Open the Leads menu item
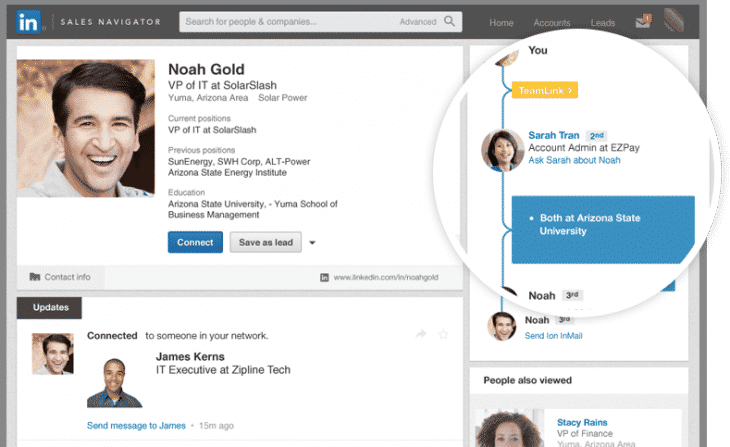Image resolution: width=730 pixels, height=447 pixels. (x=603, y=22)
